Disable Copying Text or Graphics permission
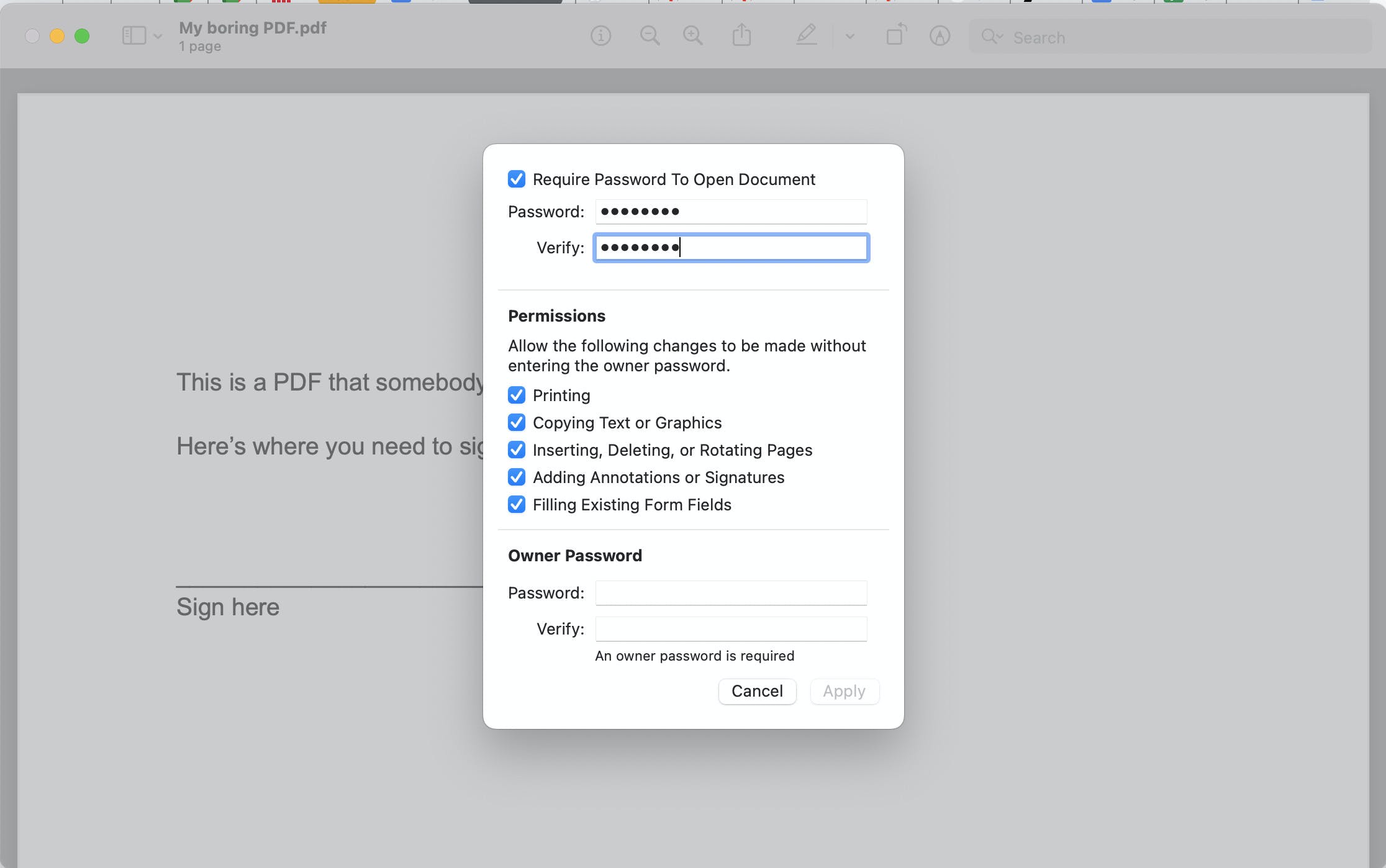 click(516, 422)
